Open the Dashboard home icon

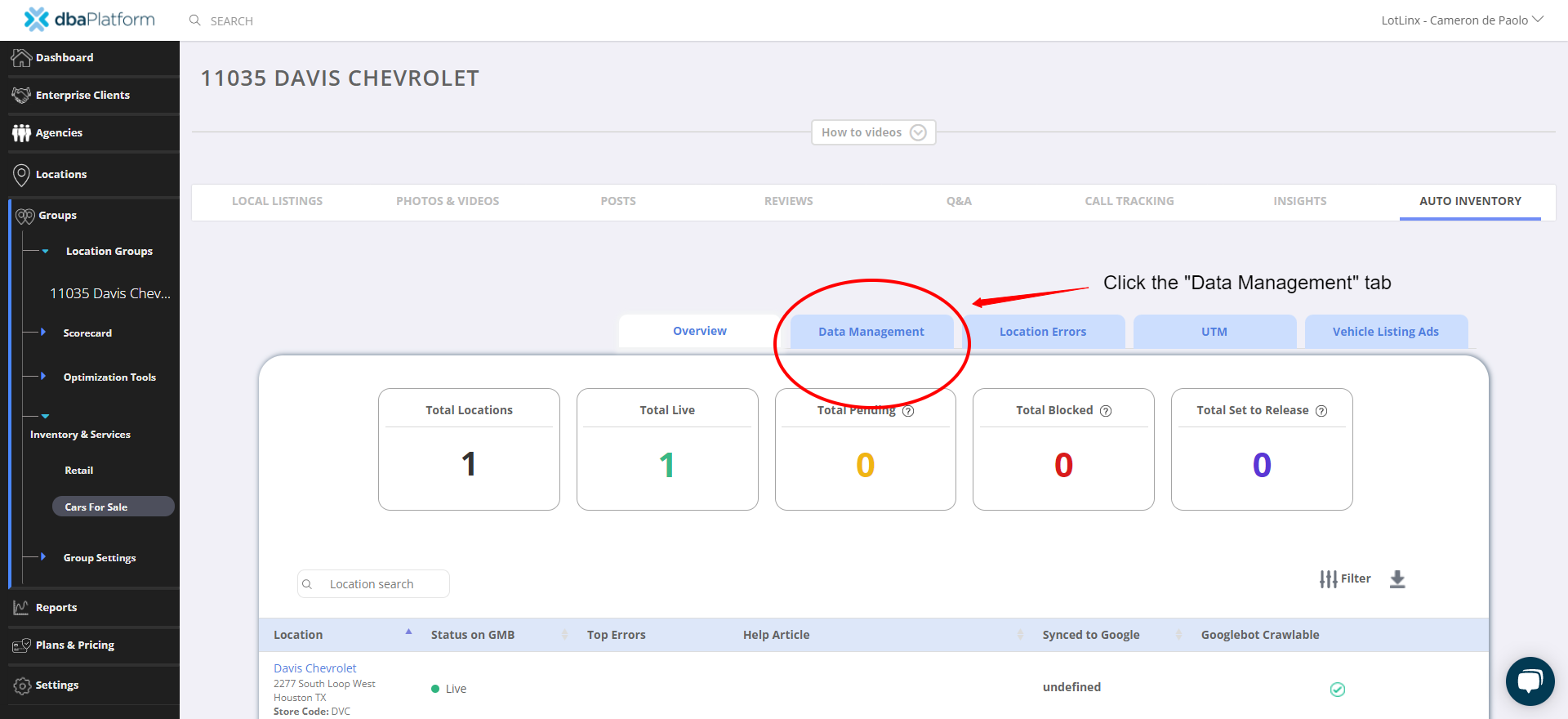point(21,57)
